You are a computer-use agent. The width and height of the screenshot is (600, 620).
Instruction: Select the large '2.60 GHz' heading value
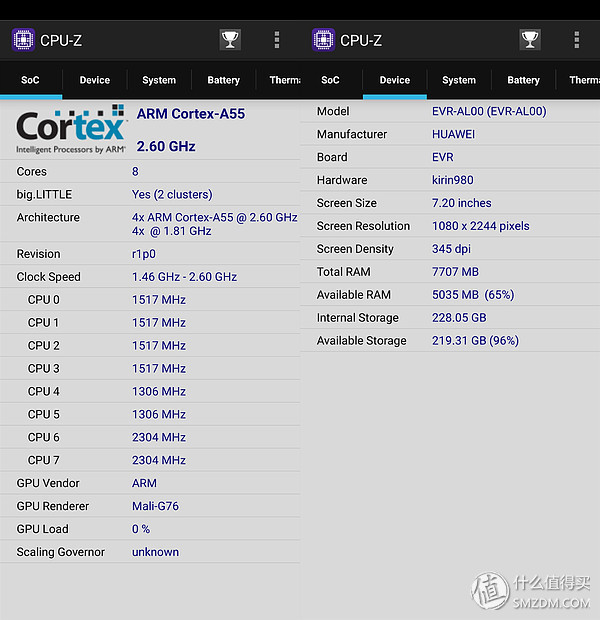pos(166,147)
